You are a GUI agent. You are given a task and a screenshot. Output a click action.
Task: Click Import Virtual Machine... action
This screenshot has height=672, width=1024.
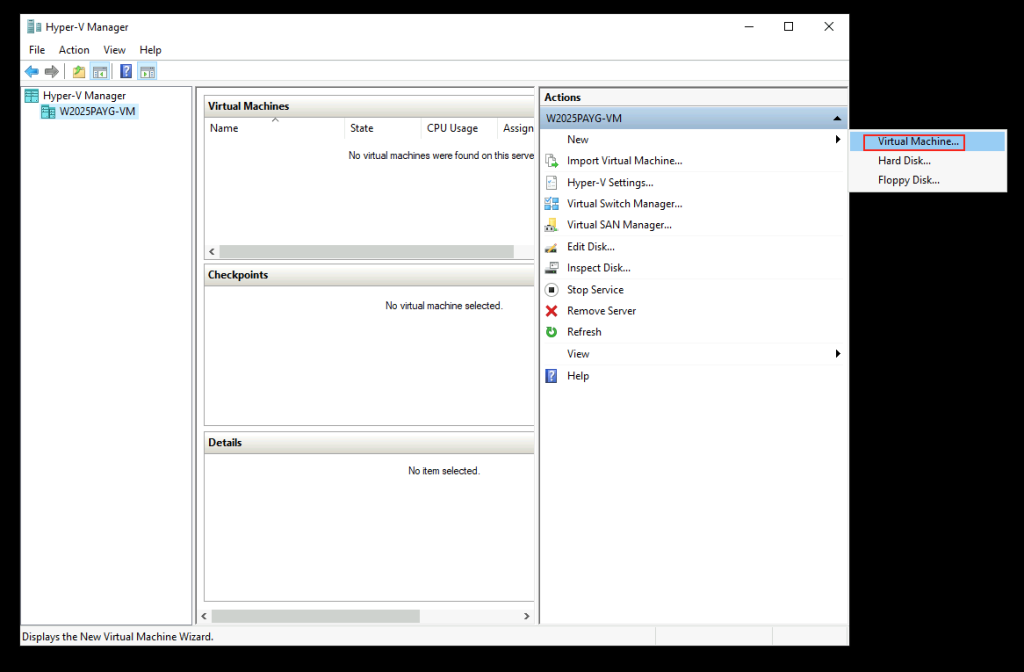tap(624, 161)
